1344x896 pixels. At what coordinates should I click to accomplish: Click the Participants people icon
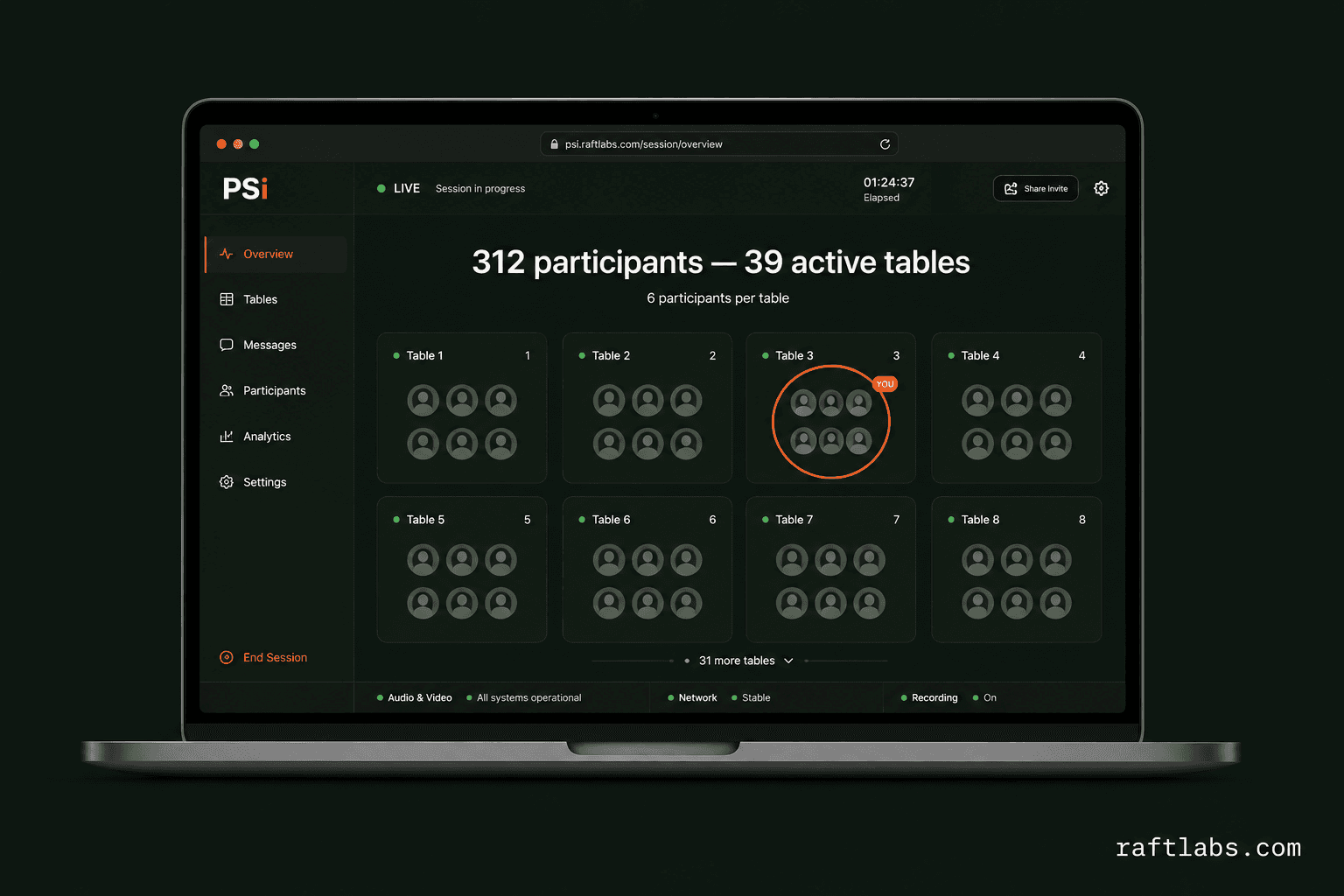(227, 390)
